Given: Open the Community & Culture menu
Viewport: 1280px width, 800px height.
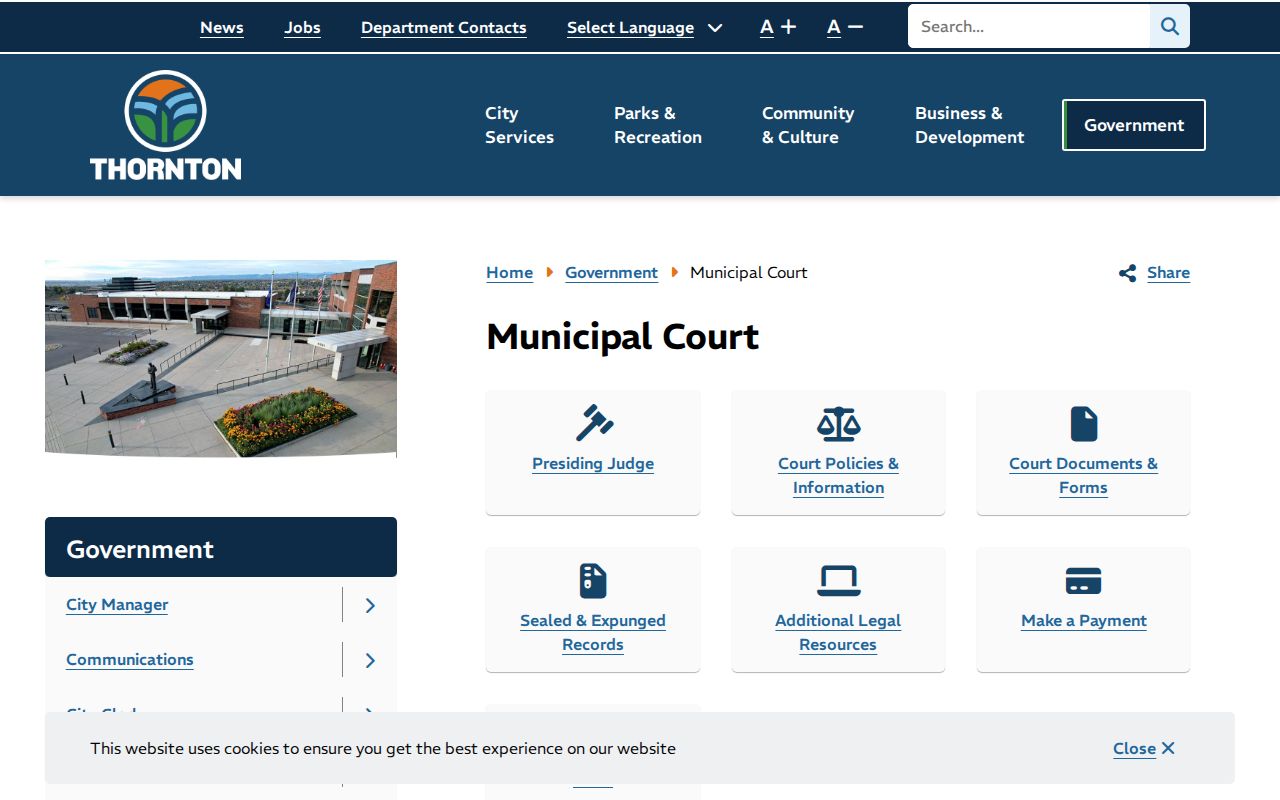Looking at the screenshot, I should pos(808,125).
